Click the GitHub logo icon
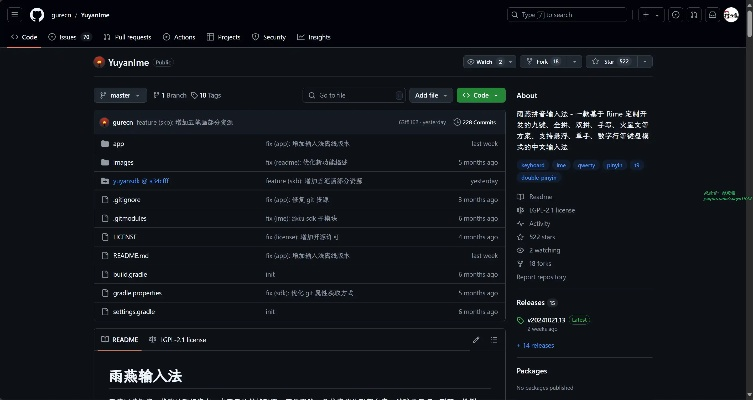This screenshot has width=753, height=400. (x=37, y=15)
